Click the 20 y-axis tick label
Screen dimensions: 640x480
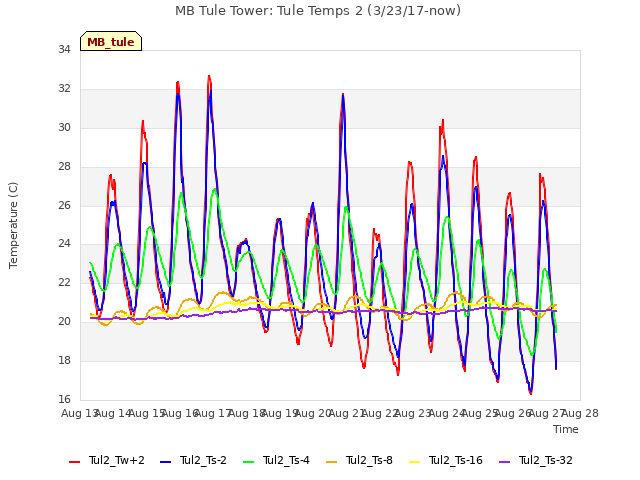(64, 322)
